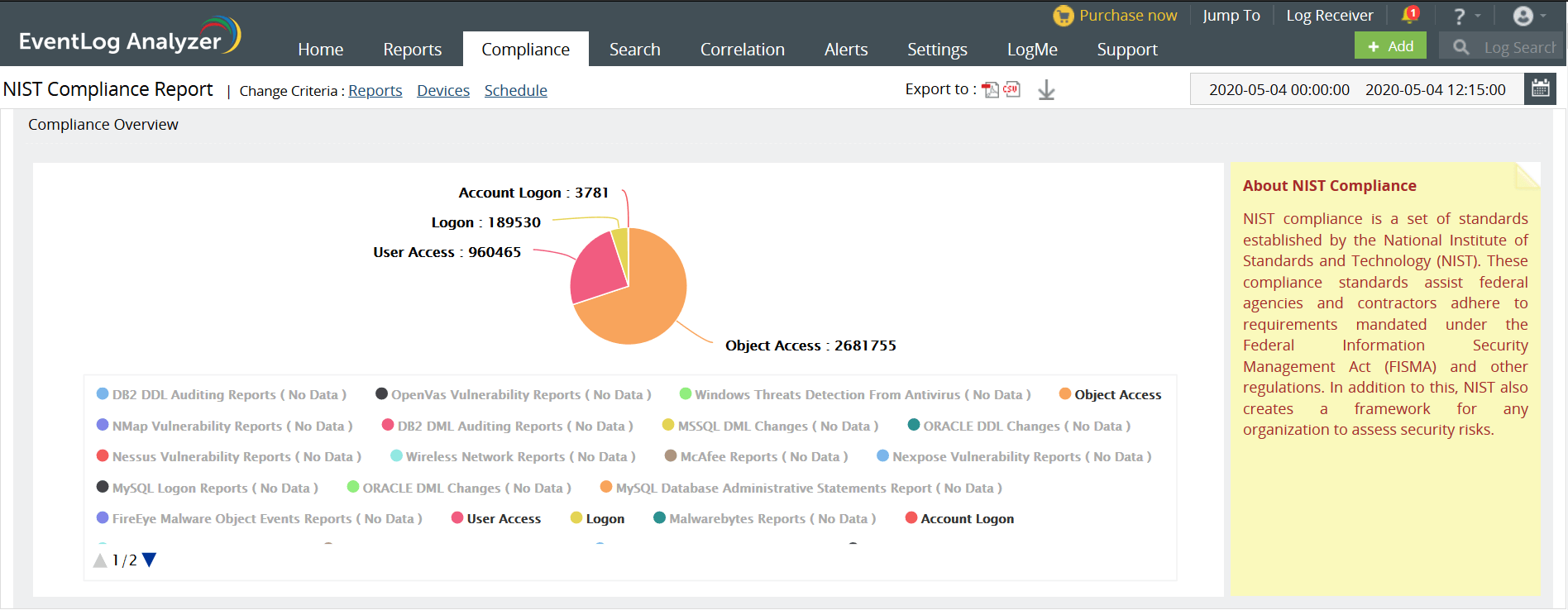Click the Purchase now cart icon

1063,16
